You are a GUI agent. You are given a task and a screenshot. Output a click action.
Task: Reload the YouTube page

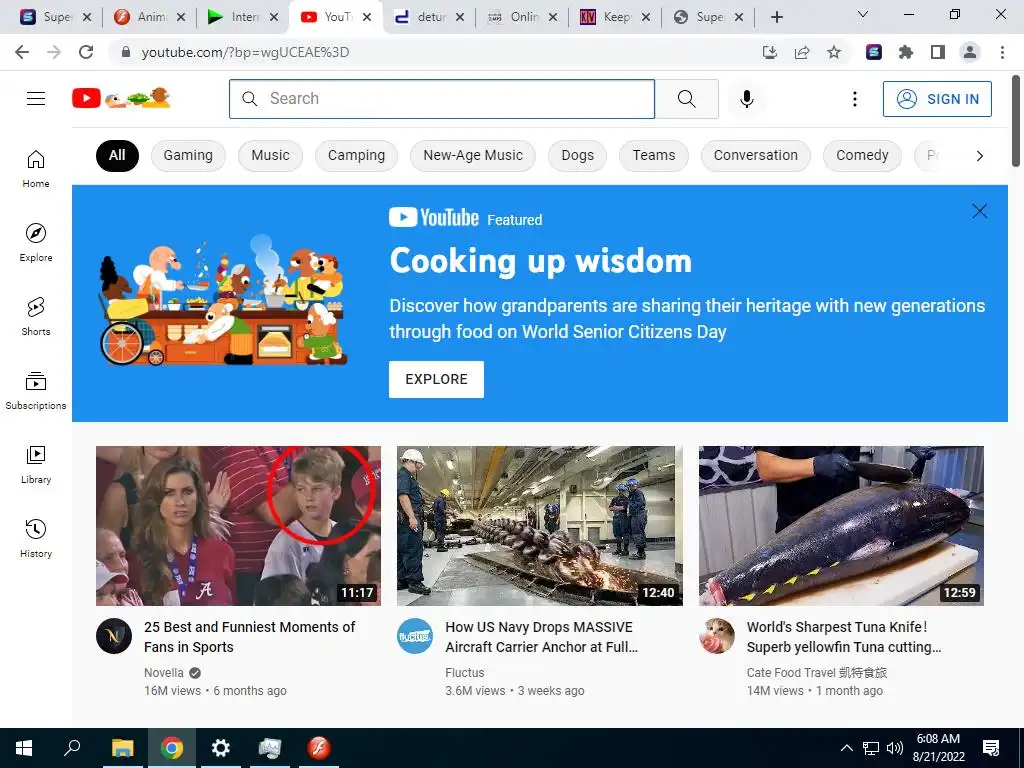(86, 52)
